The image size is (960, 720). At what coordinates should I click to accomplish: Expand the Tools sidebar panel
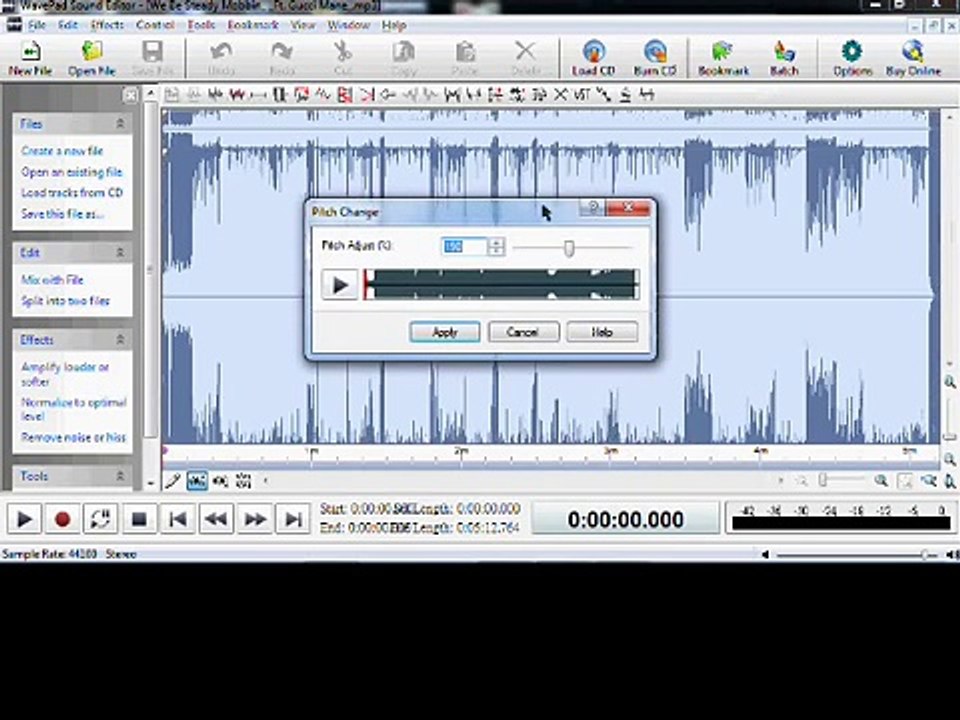[120, 476]
